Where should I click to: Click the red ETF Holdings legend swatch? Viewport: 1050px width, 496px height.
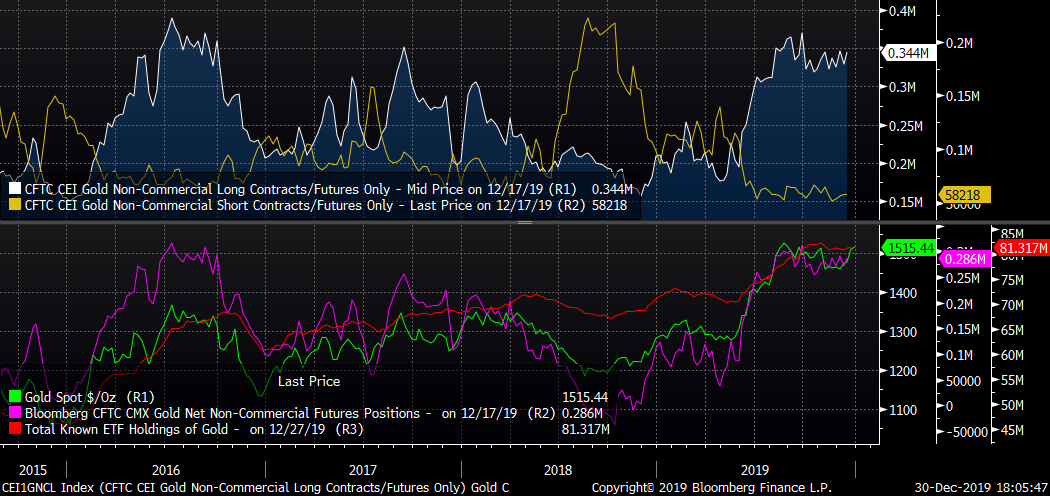point(15,429)
